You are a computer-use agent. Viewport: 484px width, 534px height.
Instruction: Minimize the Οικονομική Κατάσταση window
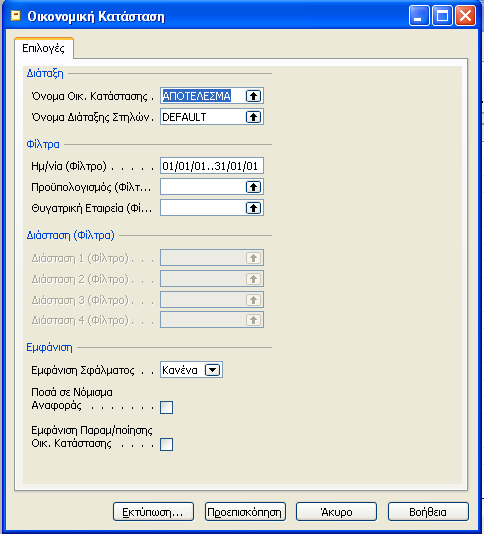(419, 15)
